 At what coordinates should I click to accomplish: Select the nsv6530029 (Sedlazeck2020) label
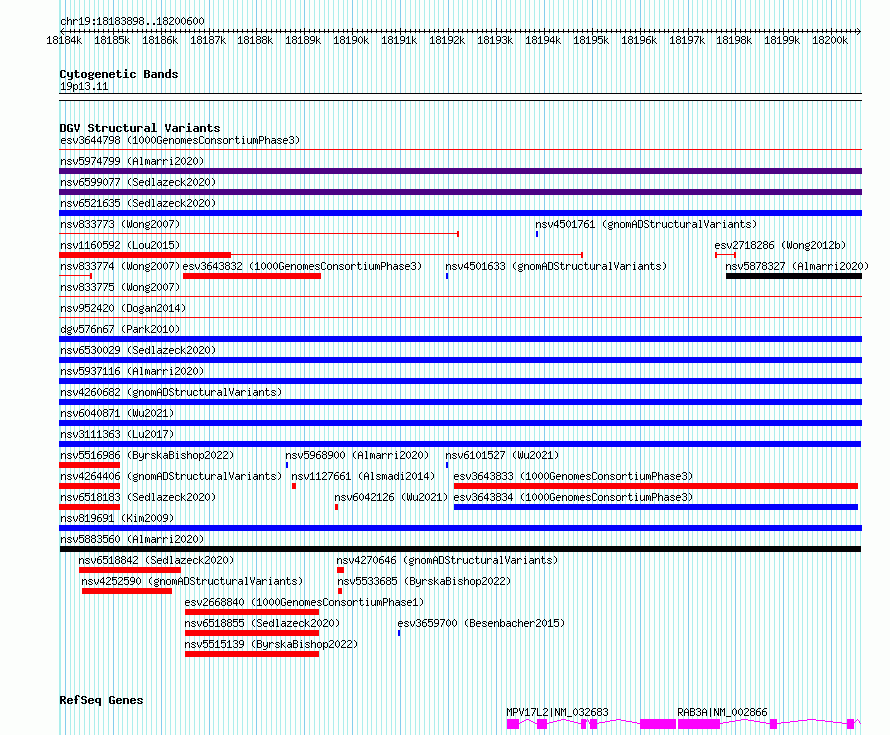(138, 350)
